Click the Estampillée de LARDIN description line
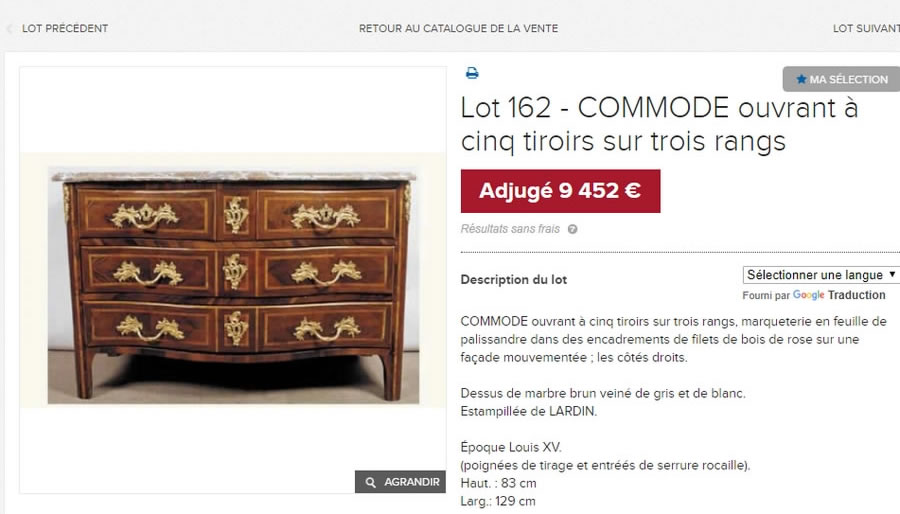Image resolution: width=900 pixels, height=514 pixels. [529, 411]
